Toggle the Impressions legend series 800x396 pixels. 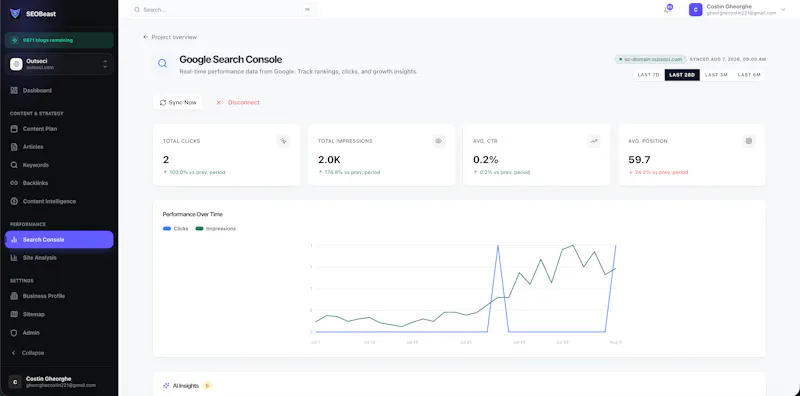215,229
